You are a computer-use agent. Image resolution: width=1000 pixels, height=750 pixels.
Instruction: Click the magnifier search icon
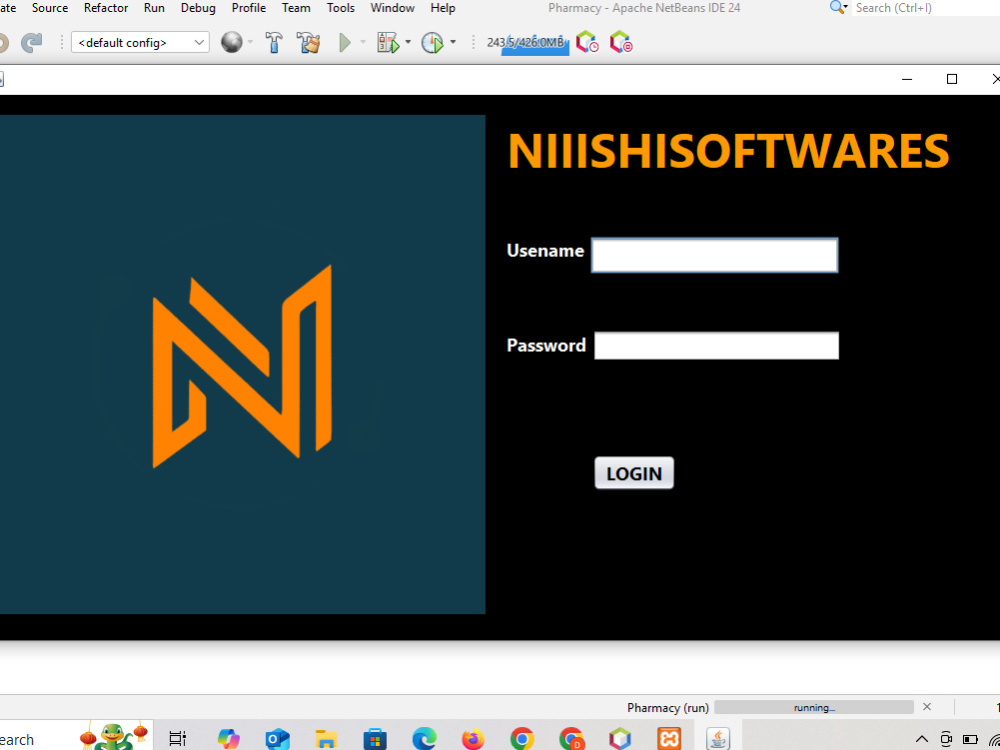click(838, 8)
